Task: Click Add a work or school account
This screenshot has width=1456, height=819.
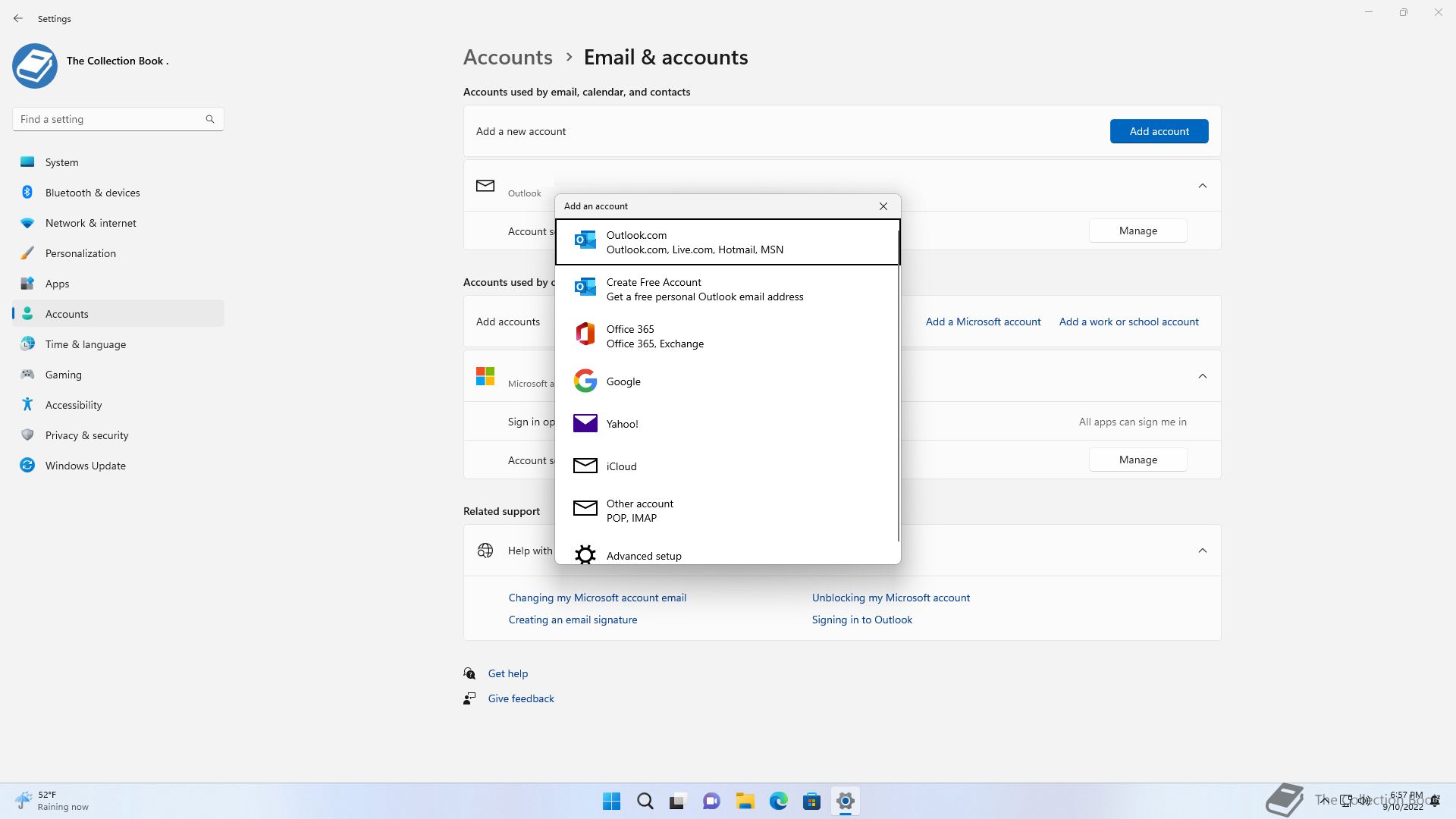Action: [x=1128, y=322]
